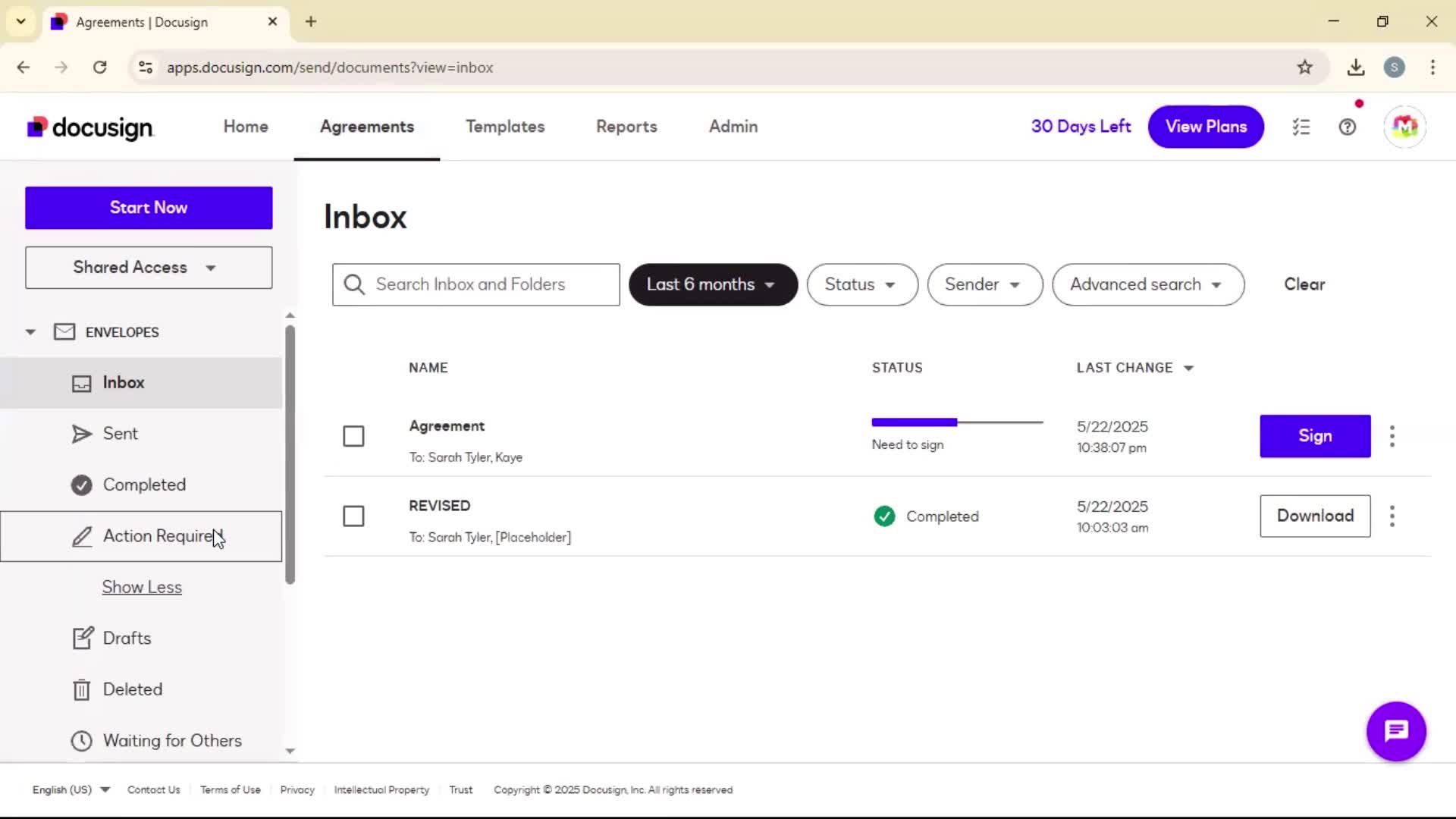Select the Agreement envelope checkbox
This screenshot has height=819, width=1456.
click(353, 436)
